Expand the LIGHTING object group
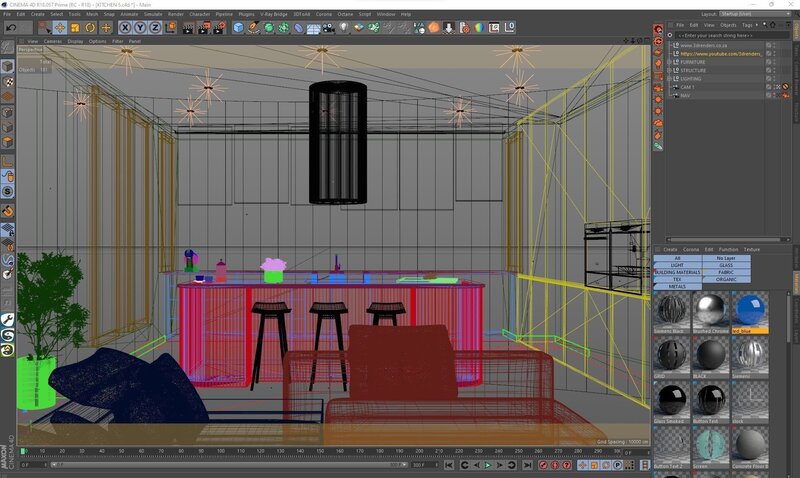The height and width of the screenshot is (478, 800). pyautogui.click(x=669, y=79)
